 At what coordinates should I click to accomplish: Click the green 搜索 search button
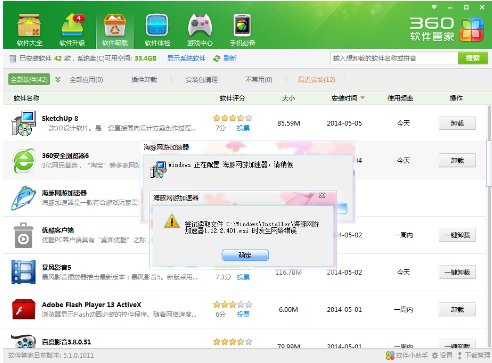[x=473, y=58]
